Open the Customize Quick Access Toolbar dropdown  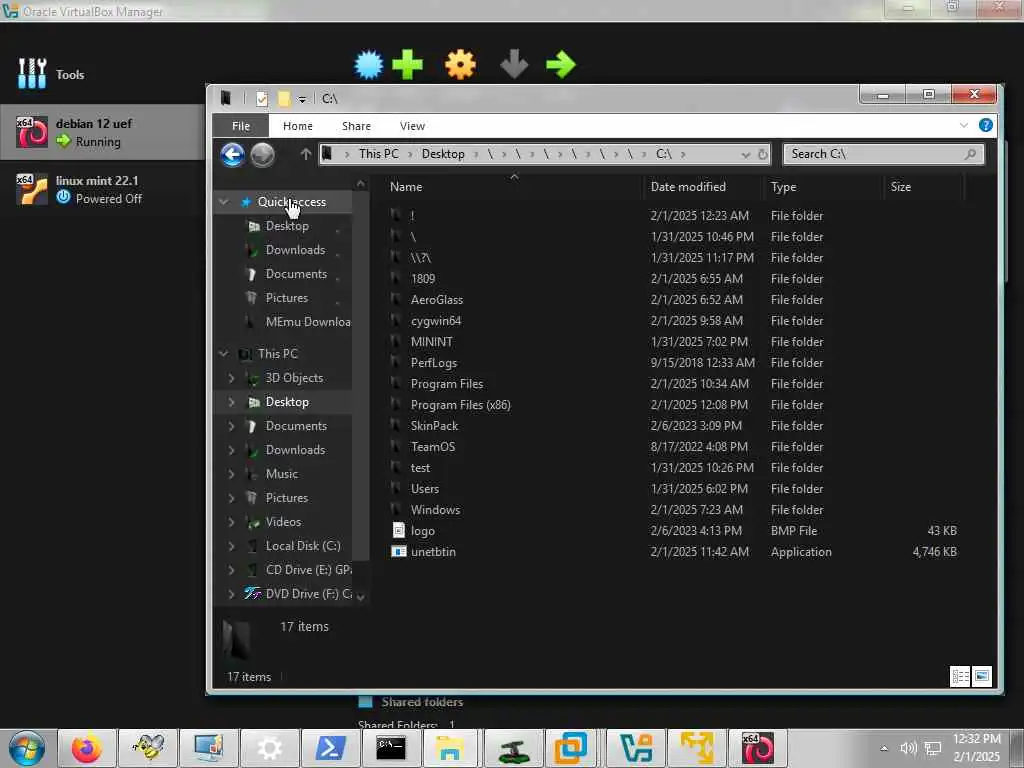302,99
